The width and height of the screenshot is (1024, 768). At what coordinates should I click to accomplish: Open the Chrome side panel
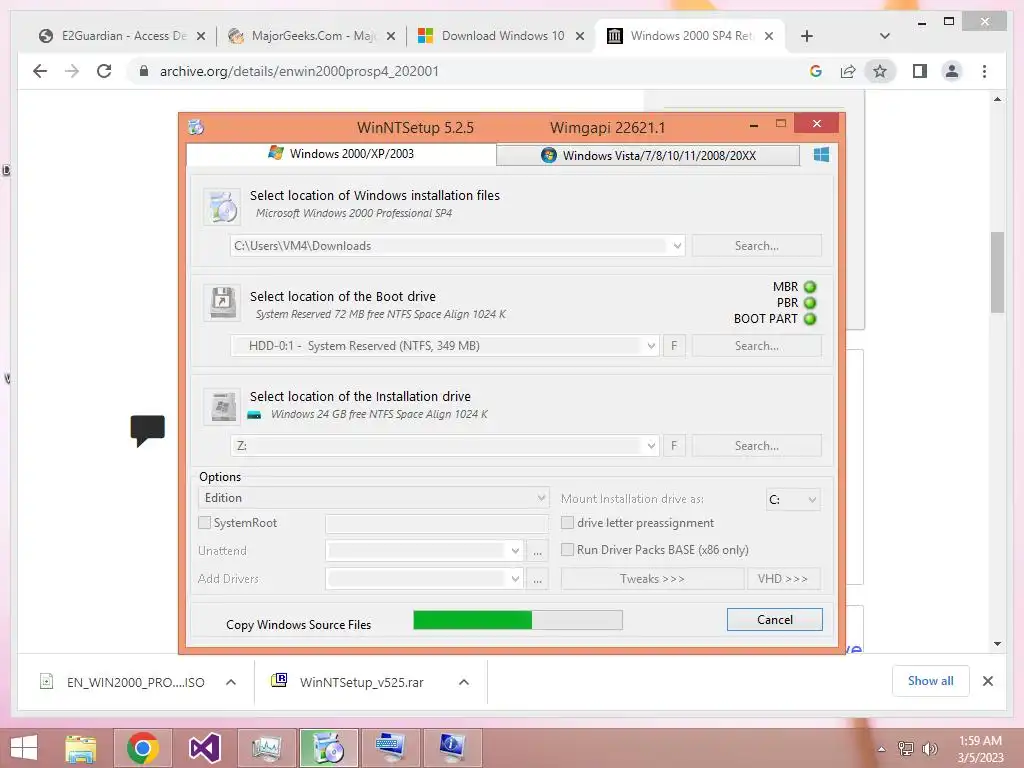coord(920,71)
